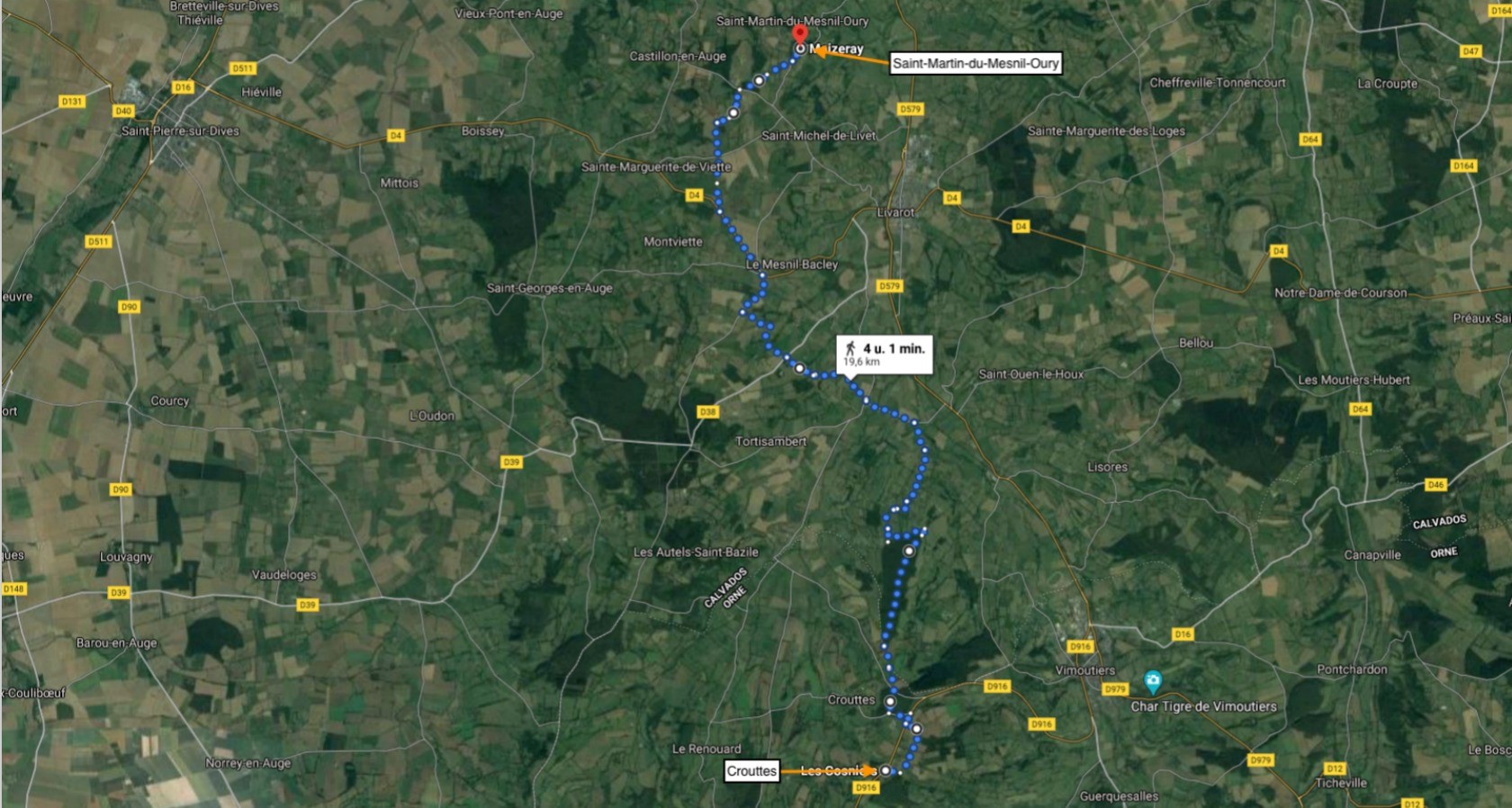Image resolution: width=1512 pixels, height=808 pixels.
Task: Click the Vimoutiers town label
Action: pyautogui.click(x=1084, y=670)
